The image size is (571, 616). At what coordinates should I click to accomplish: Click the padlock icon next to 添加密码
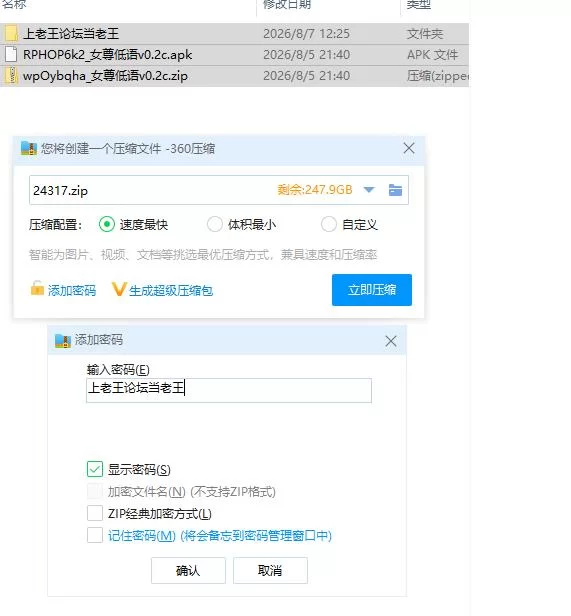(37, 288)
